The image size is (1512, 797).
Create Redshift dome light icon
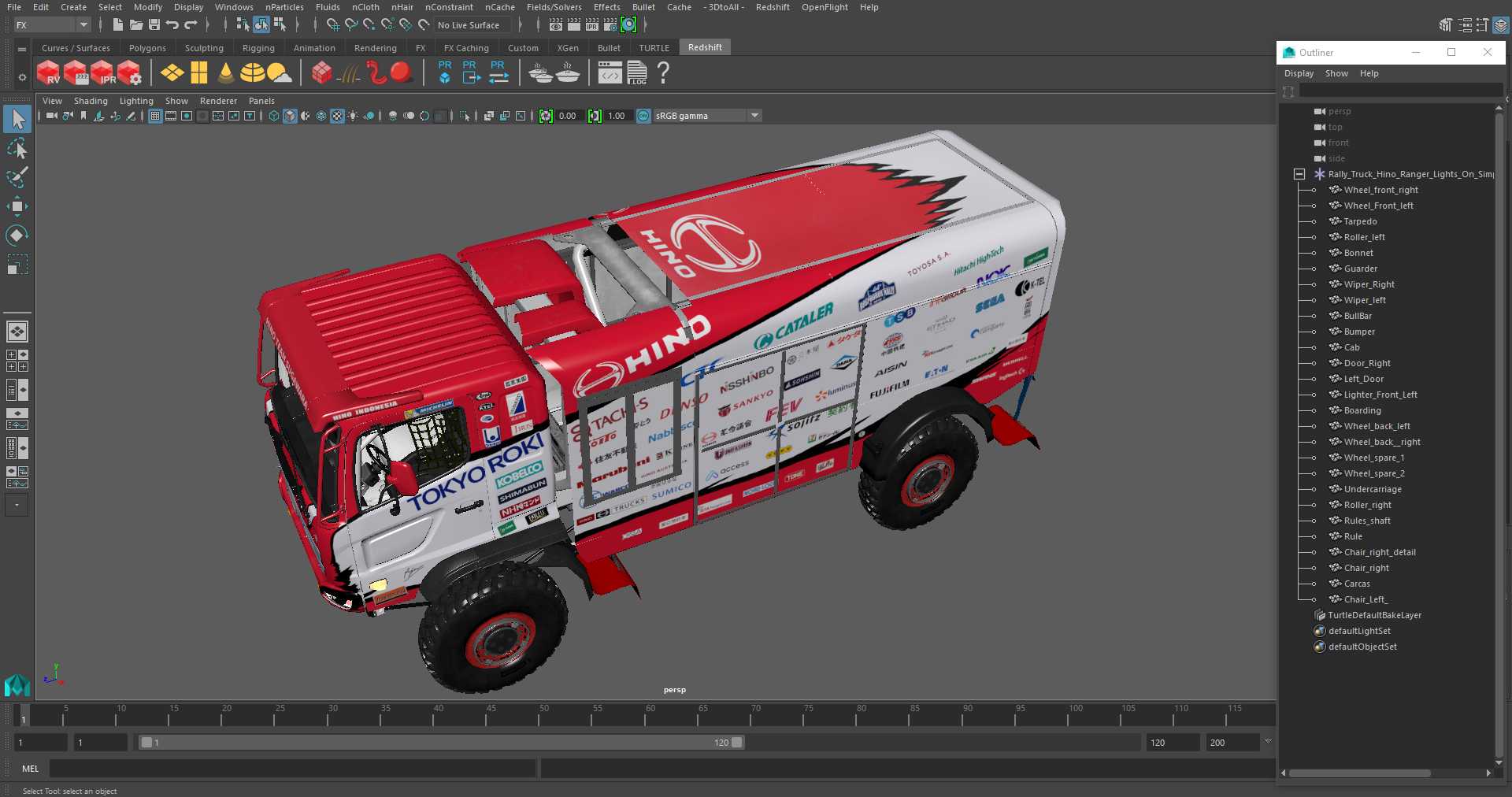pyautogui.click(x=252, y=72)
